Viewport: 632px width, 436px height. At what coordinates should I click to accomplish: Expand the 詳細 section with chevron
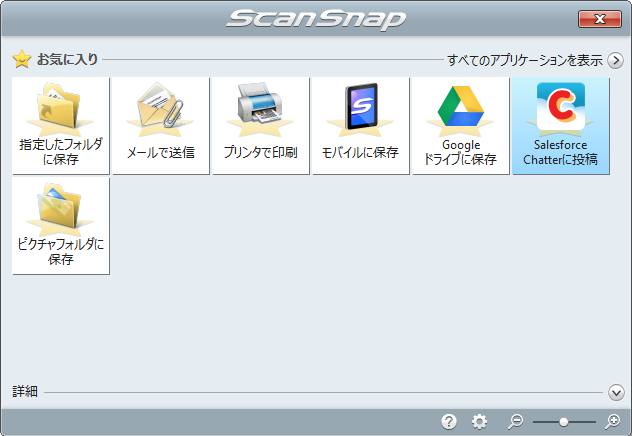pyautogui.click(x=616, y=392)
